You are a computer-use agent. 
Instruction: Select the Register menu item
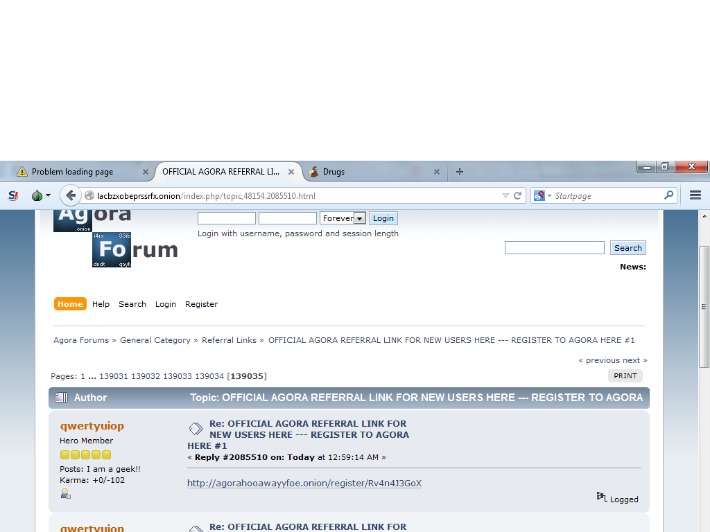(201, 304)
